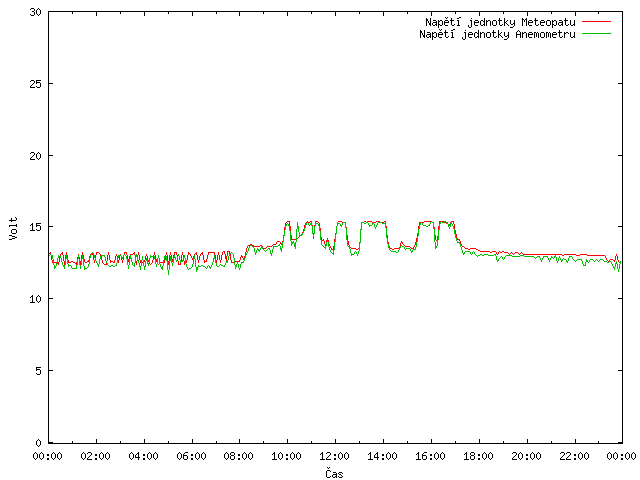The height and width of the screenshot is (480, 640).
Task: Click the y-axis value 25
Action: coord(36,84)
